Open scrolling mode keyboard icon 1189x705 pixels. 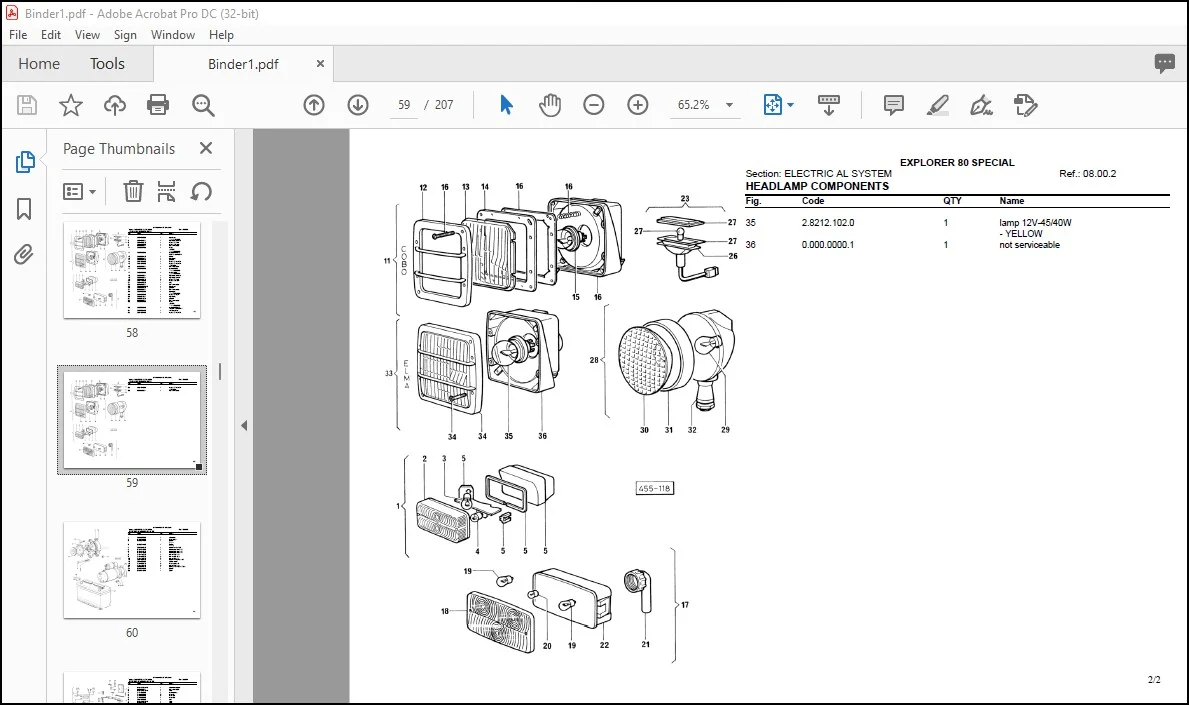pos(829,105)
